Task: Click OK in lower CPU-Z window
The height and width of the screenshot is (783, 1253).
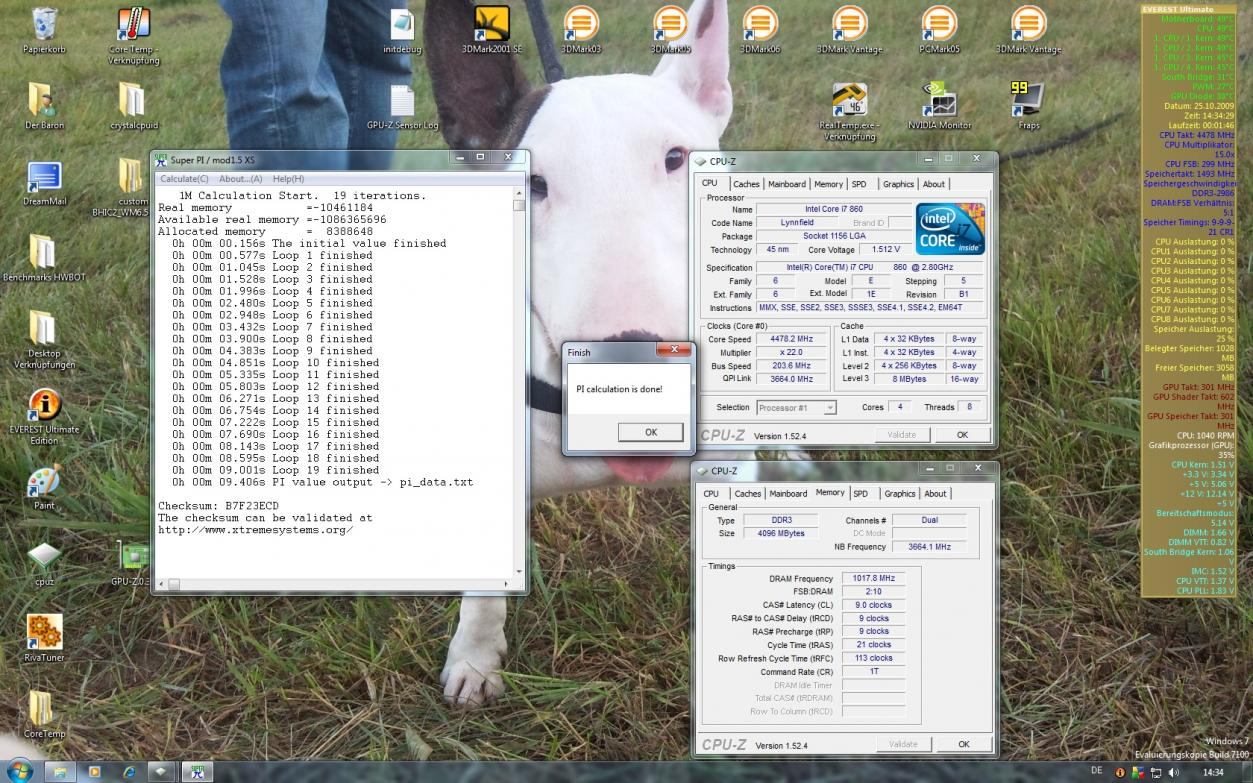Action: 963,744
